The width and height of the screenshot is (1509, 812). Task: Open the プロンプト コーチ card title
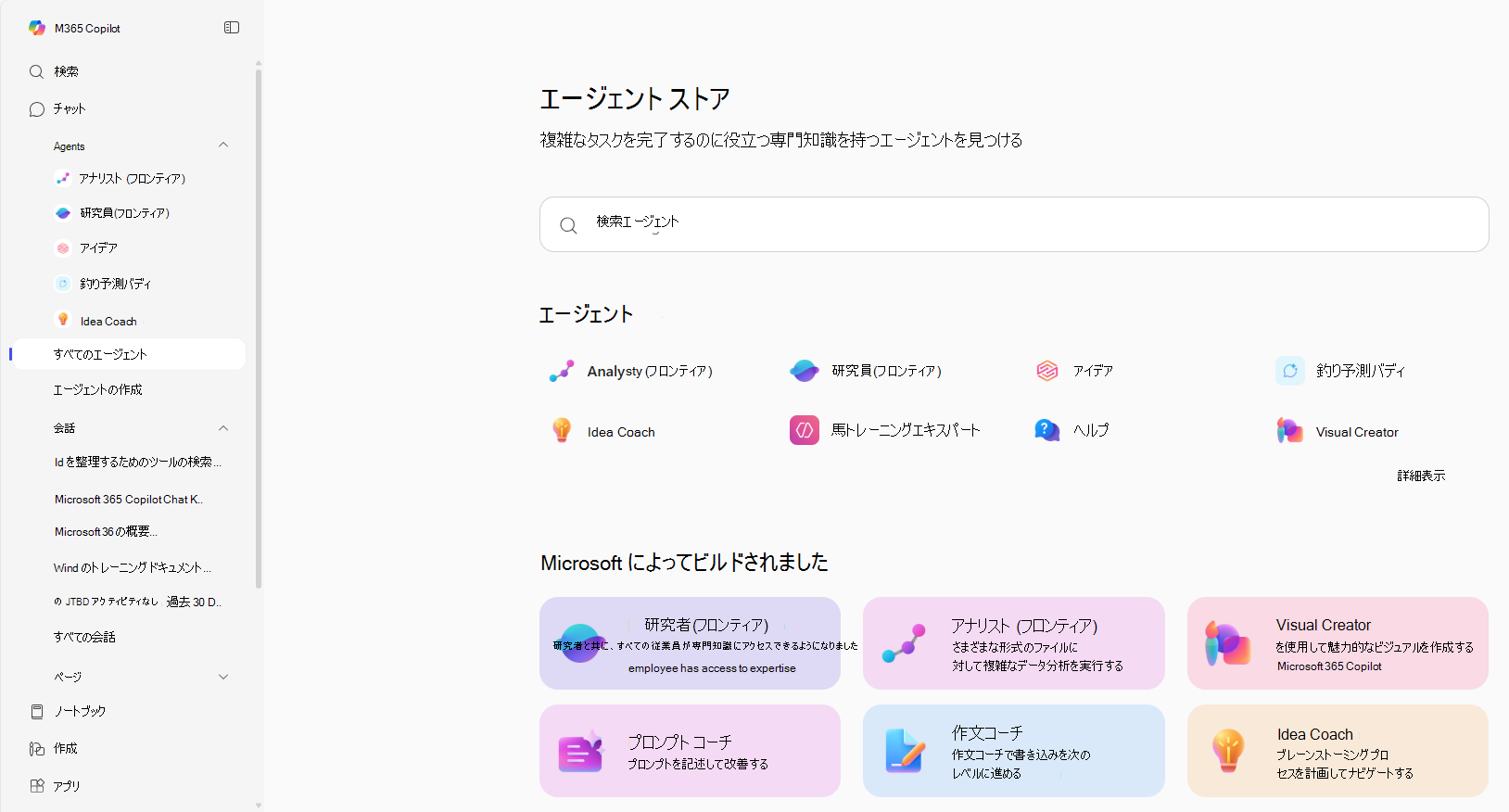tap(680, 742)
